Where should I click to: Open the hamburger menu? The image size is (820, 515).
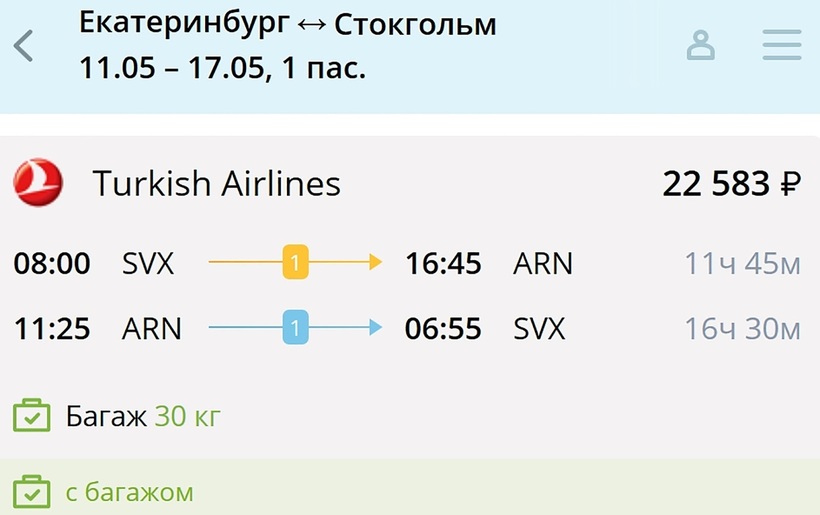[782, 45]
